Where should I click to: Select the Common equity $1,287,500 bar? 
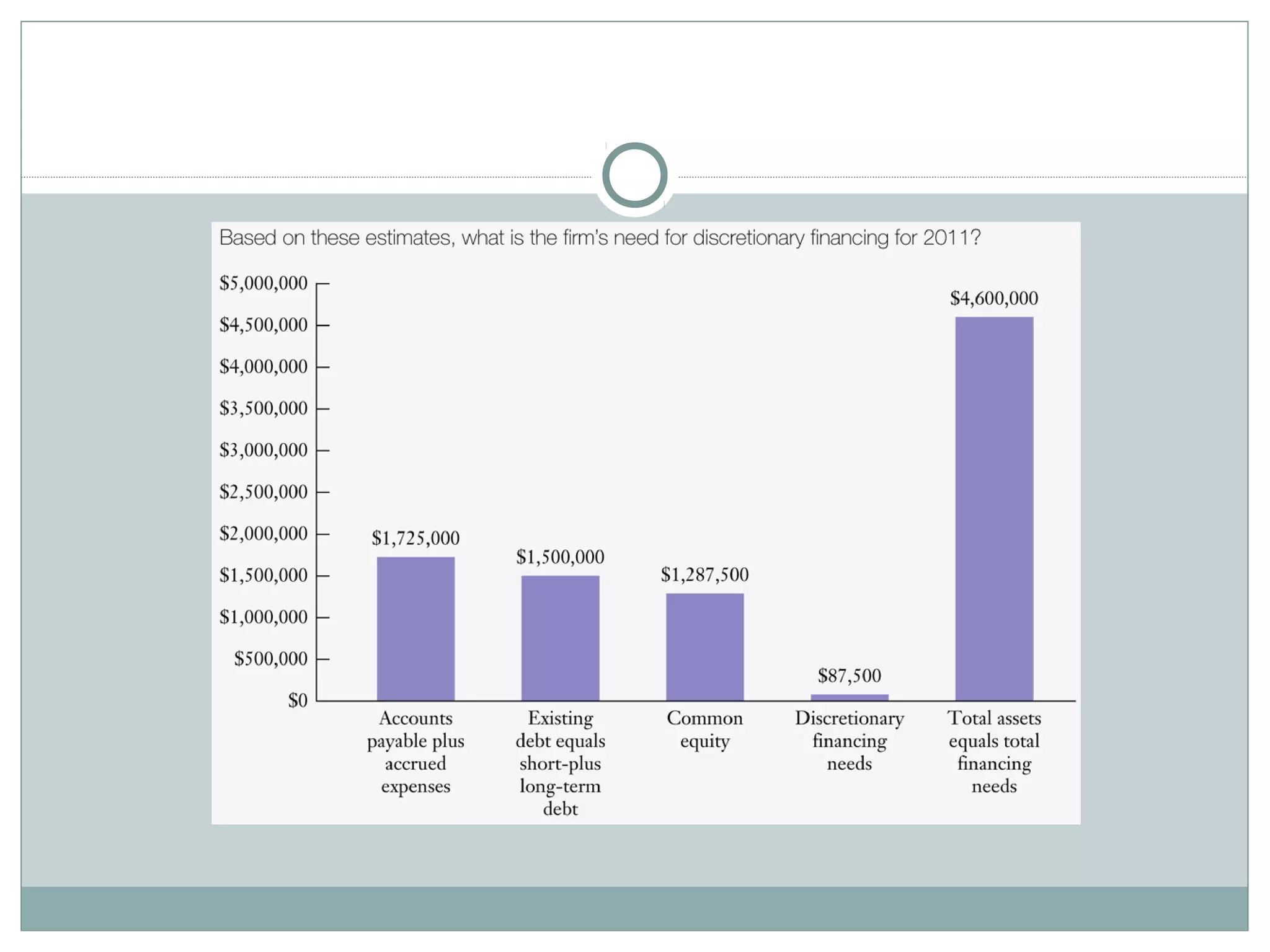704,646
